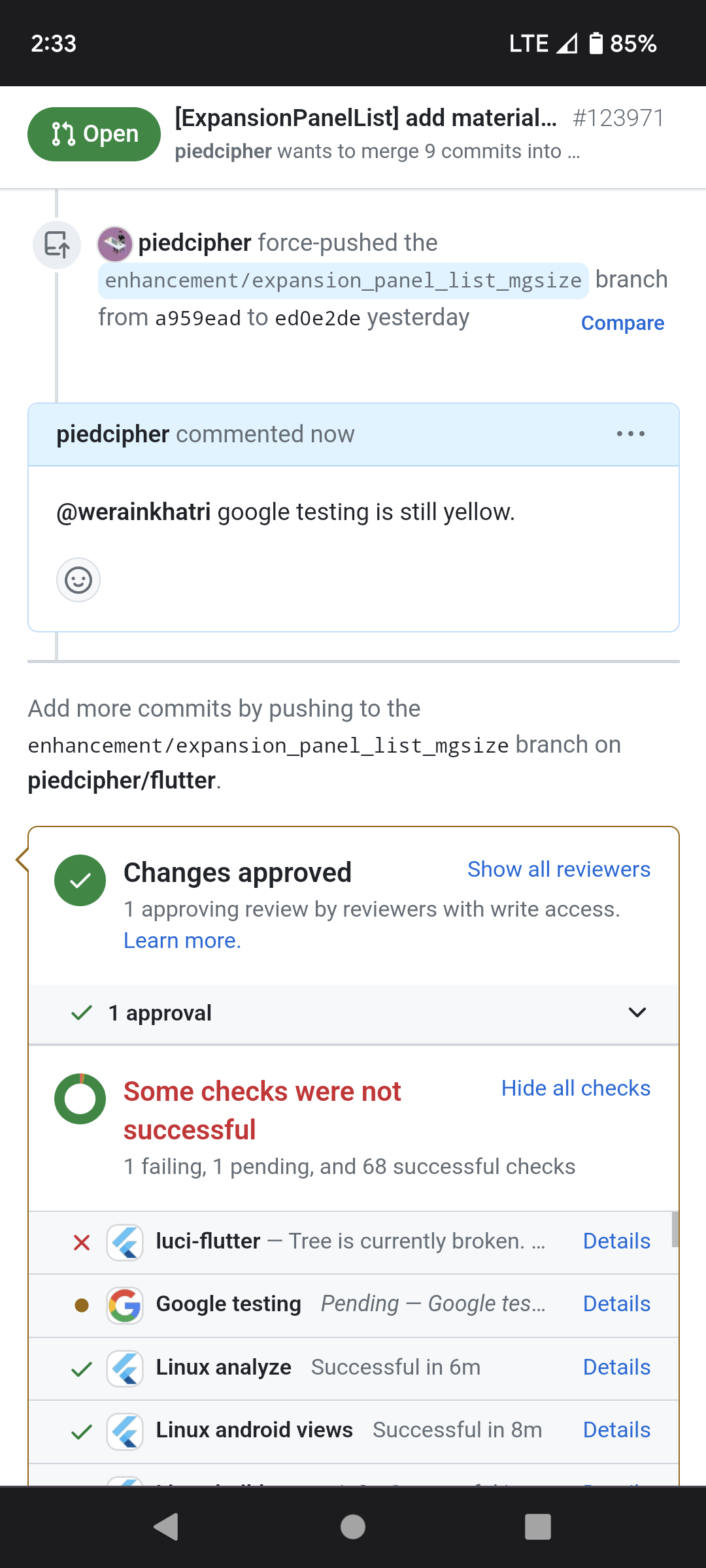This screenshot has height=1568, width=706.
Task: Tap the Flutter logo beside luci-flutter
Action: 125,1242
